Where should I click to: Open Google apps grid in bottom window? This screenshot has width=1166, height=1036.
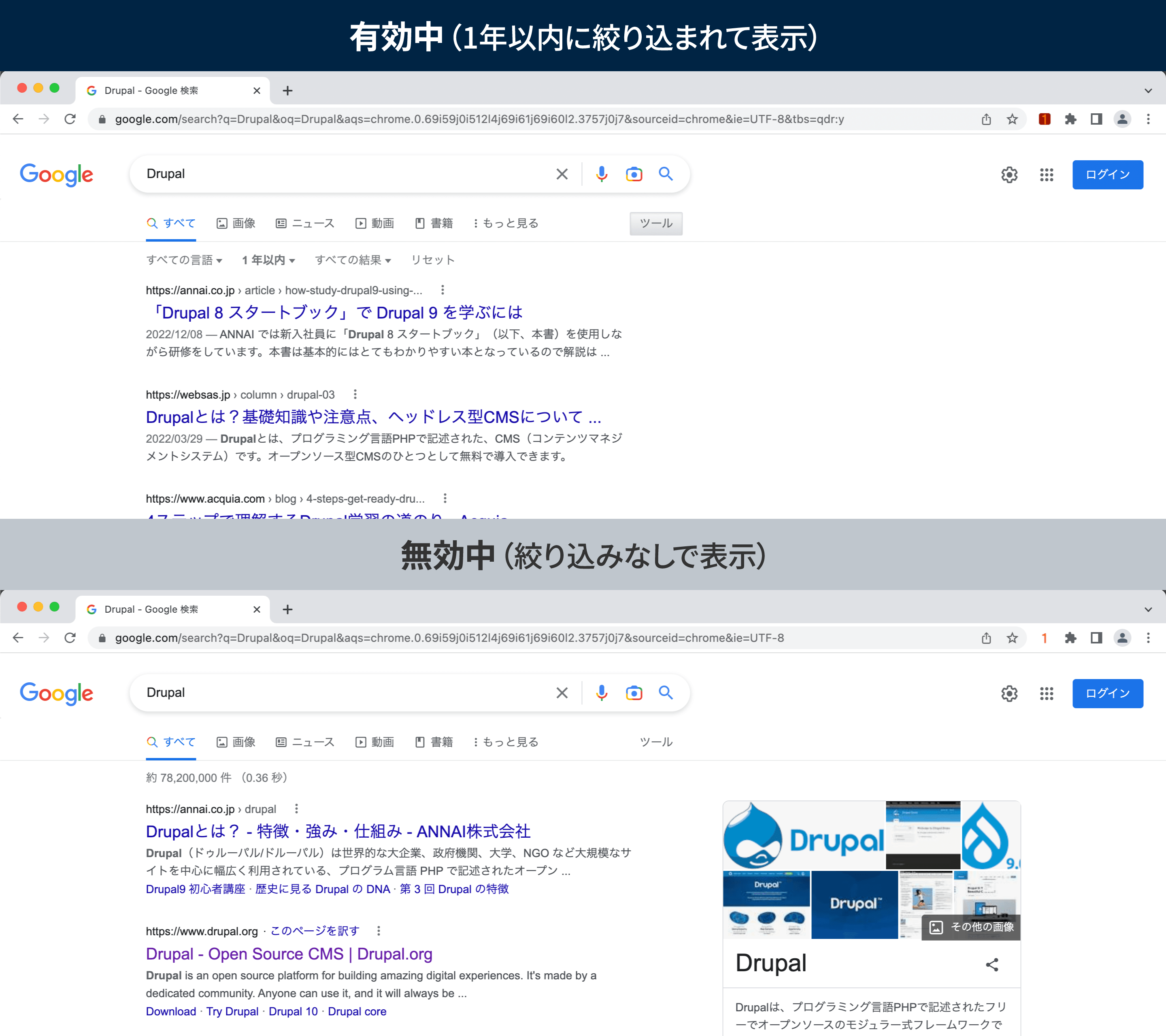1046,693
